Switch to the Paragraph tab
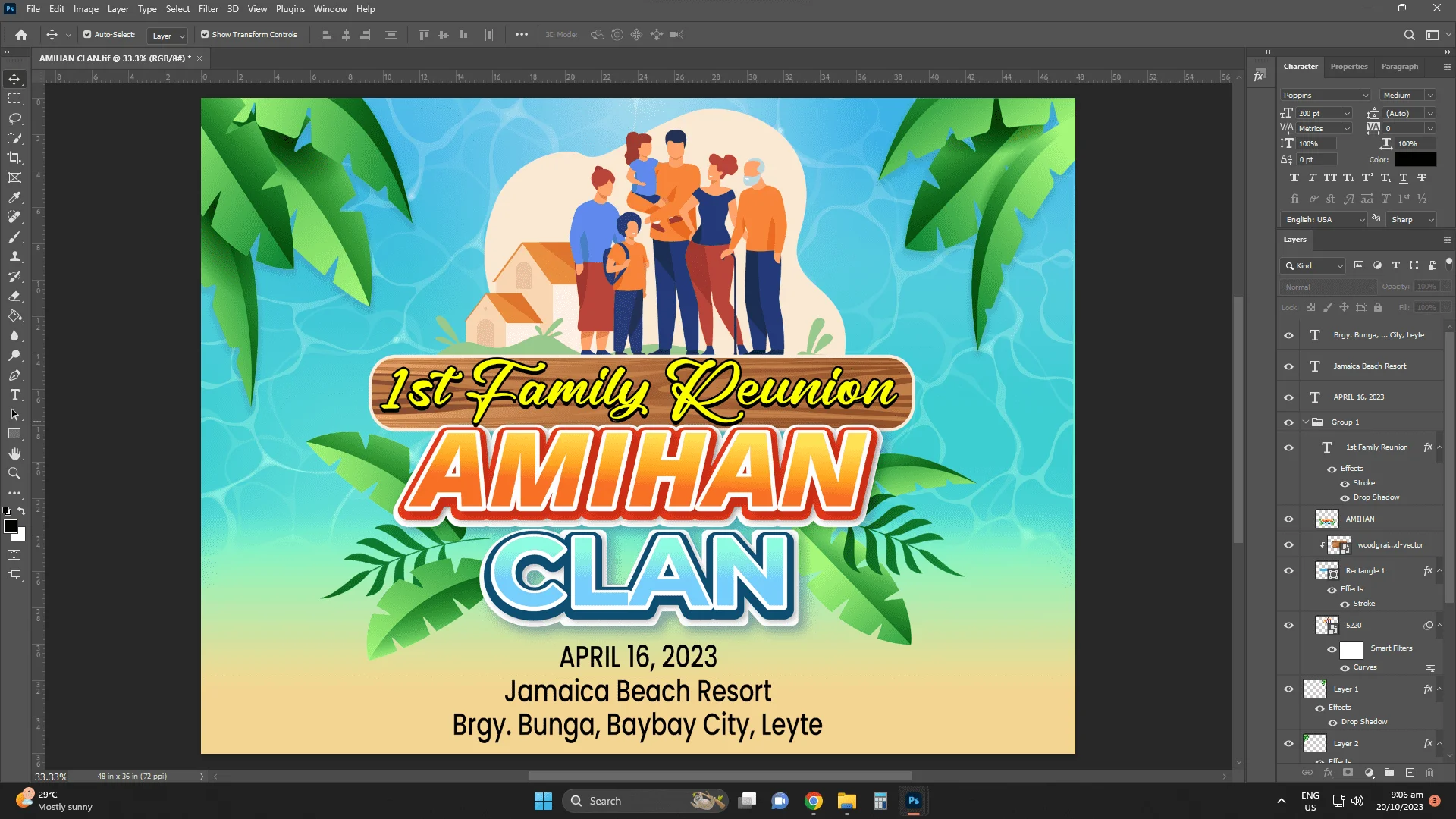The height and width of the screenshot is (819, 1456). (x=1399, y=67)
